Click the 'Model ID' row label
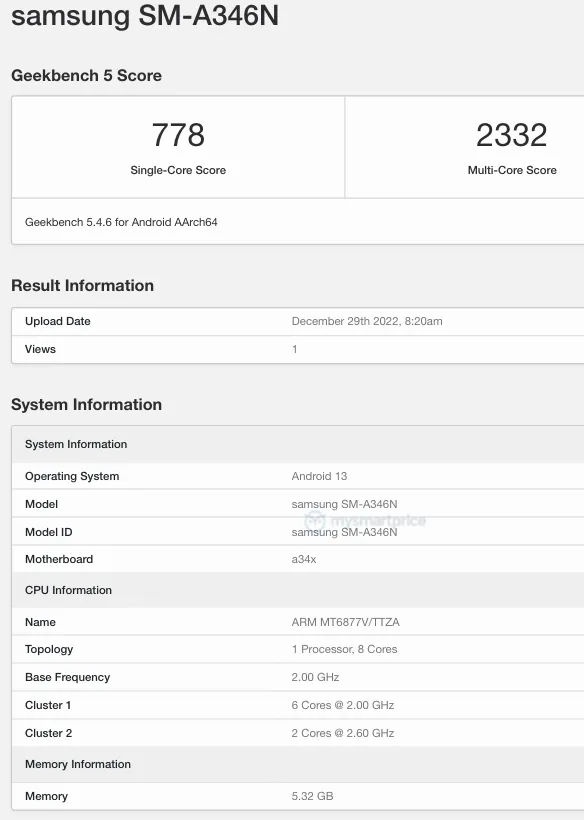 click(49, 532)
